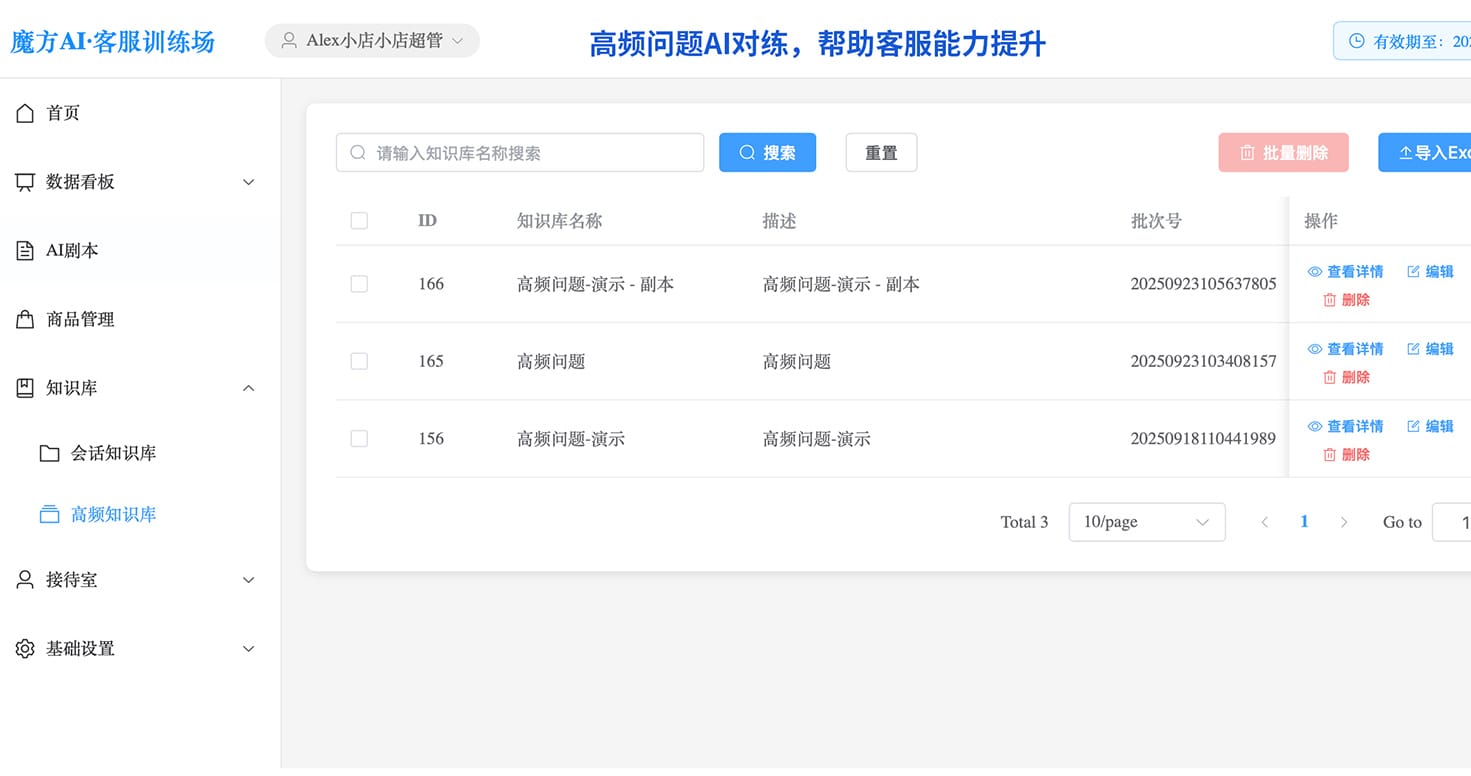This screenshot has width=1471, height=776.
Task: Click the home icon beside 首页
Action: tap(25, 113)
